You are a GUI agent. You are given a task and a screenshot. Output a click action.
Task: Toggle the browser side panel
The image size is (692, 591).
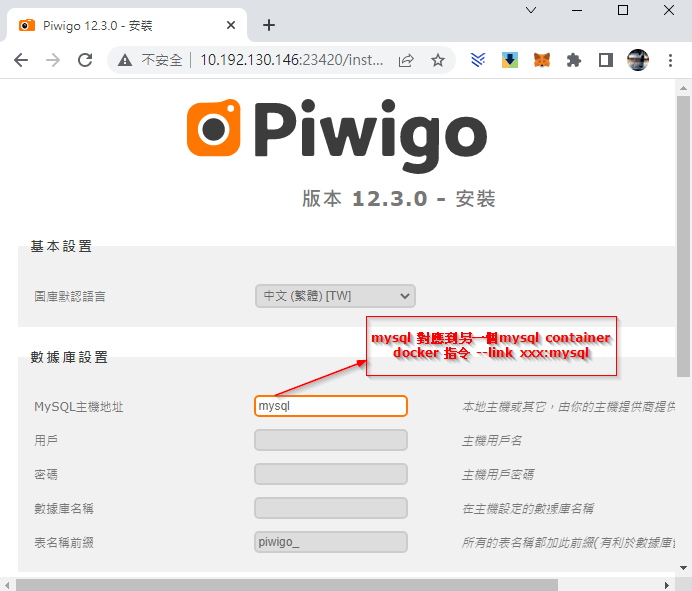pyautogui.click(x=606, y=60)
